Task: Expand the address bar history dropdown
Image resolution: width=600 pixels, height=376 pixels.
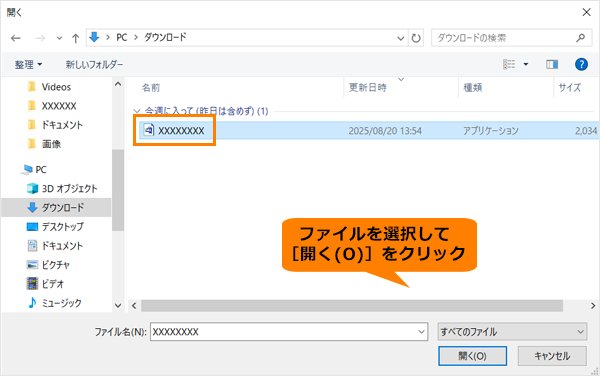Action: coord(401,38)
